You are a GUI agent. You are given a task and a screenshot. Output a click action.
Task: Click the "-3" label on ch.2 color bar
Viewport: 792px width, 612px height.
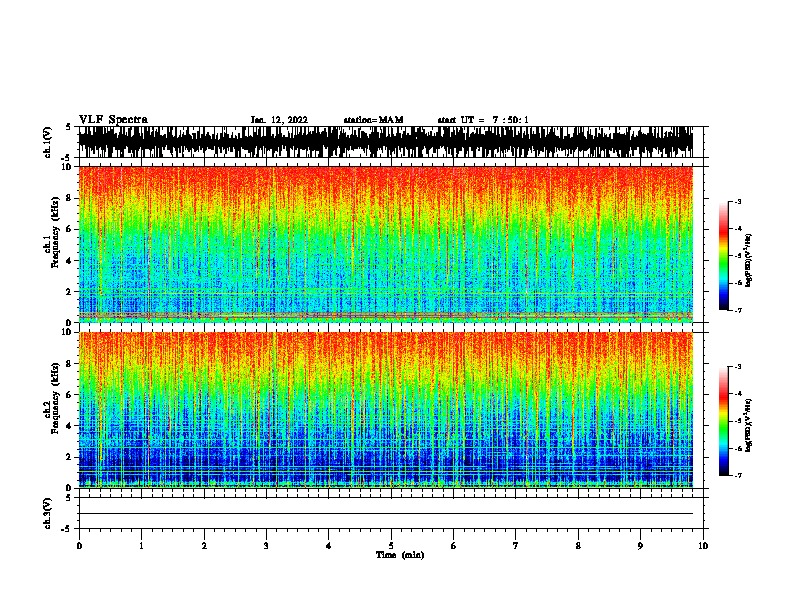(x=737, y=367)
